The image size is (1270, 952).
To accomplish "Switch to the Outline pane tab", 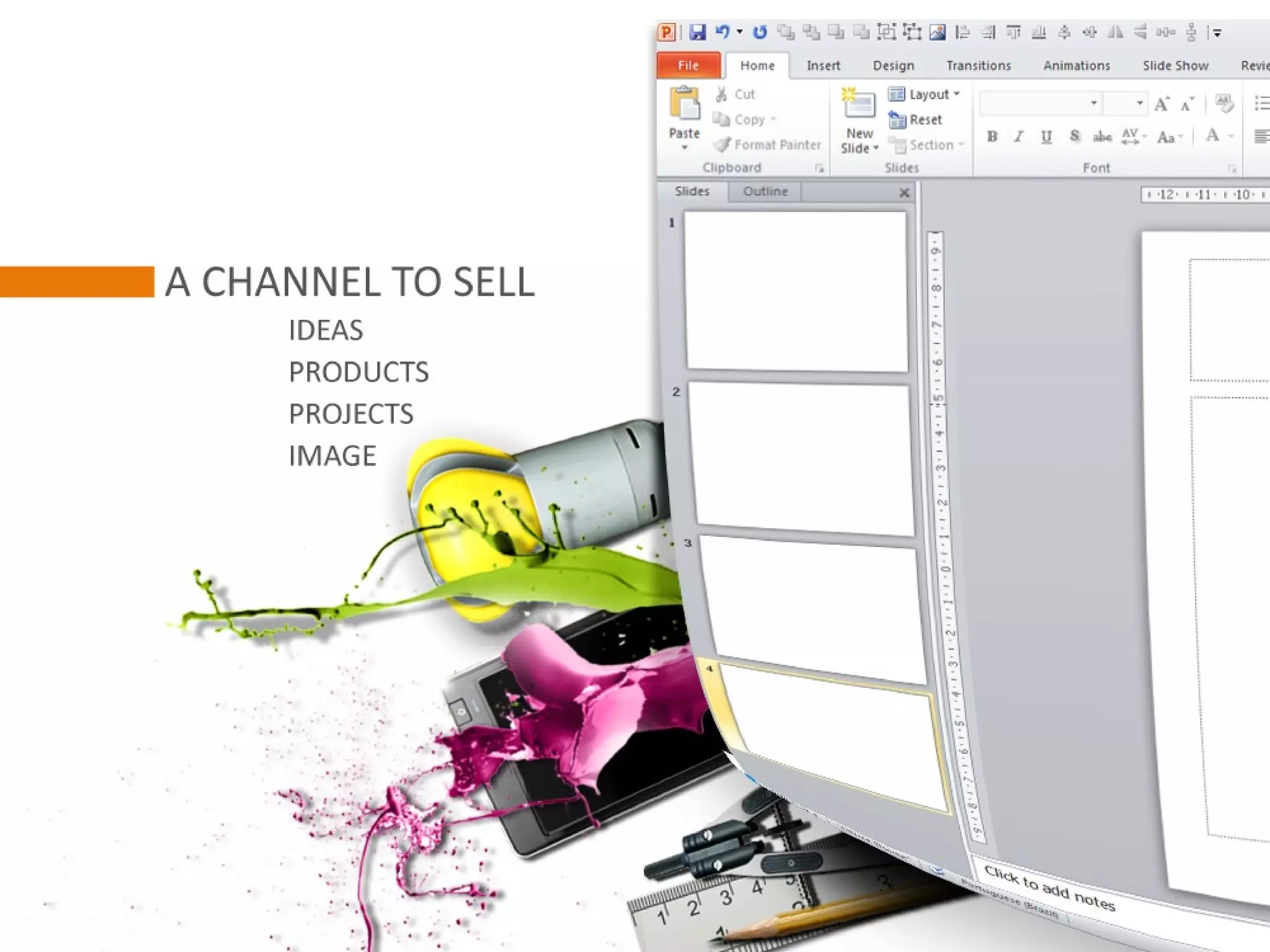I will (765, 192).
